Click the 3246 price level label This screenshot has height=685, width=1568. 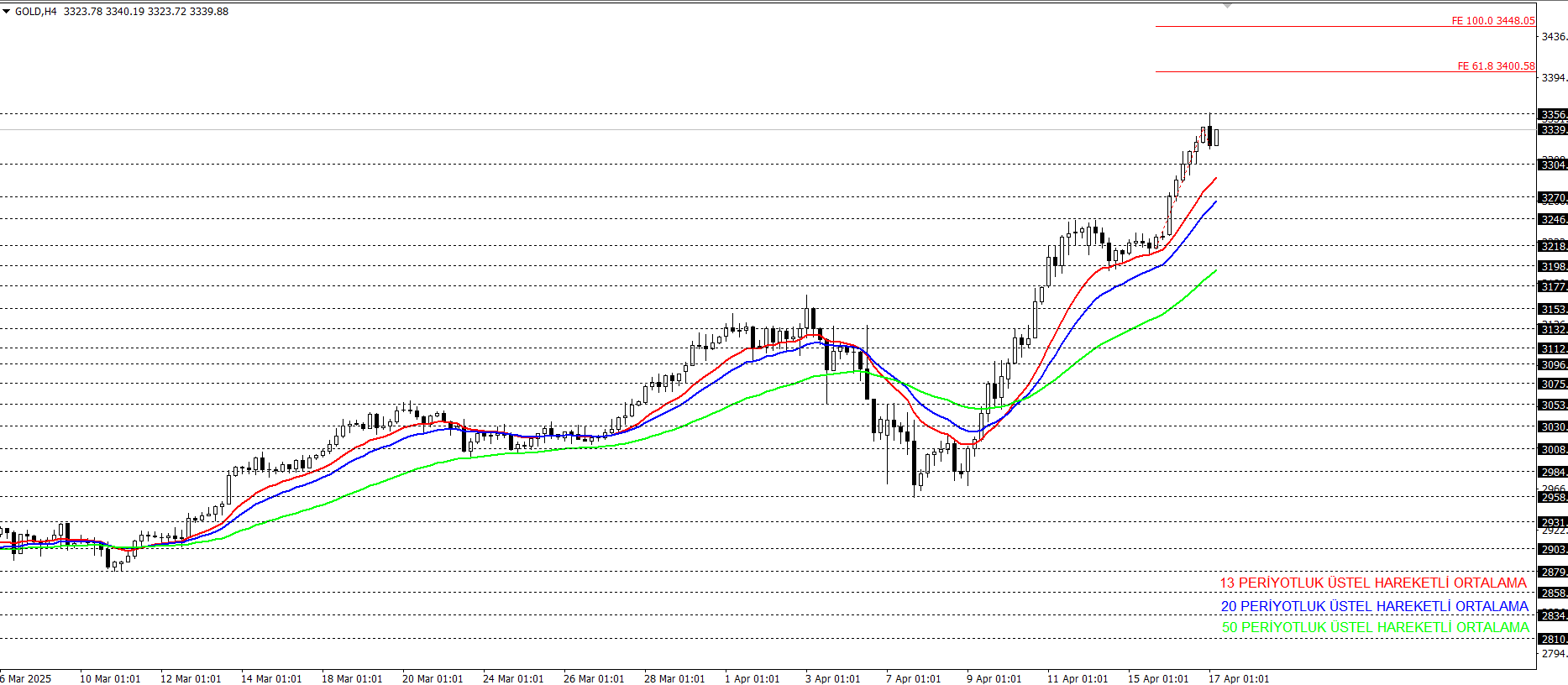(1553, 219)
